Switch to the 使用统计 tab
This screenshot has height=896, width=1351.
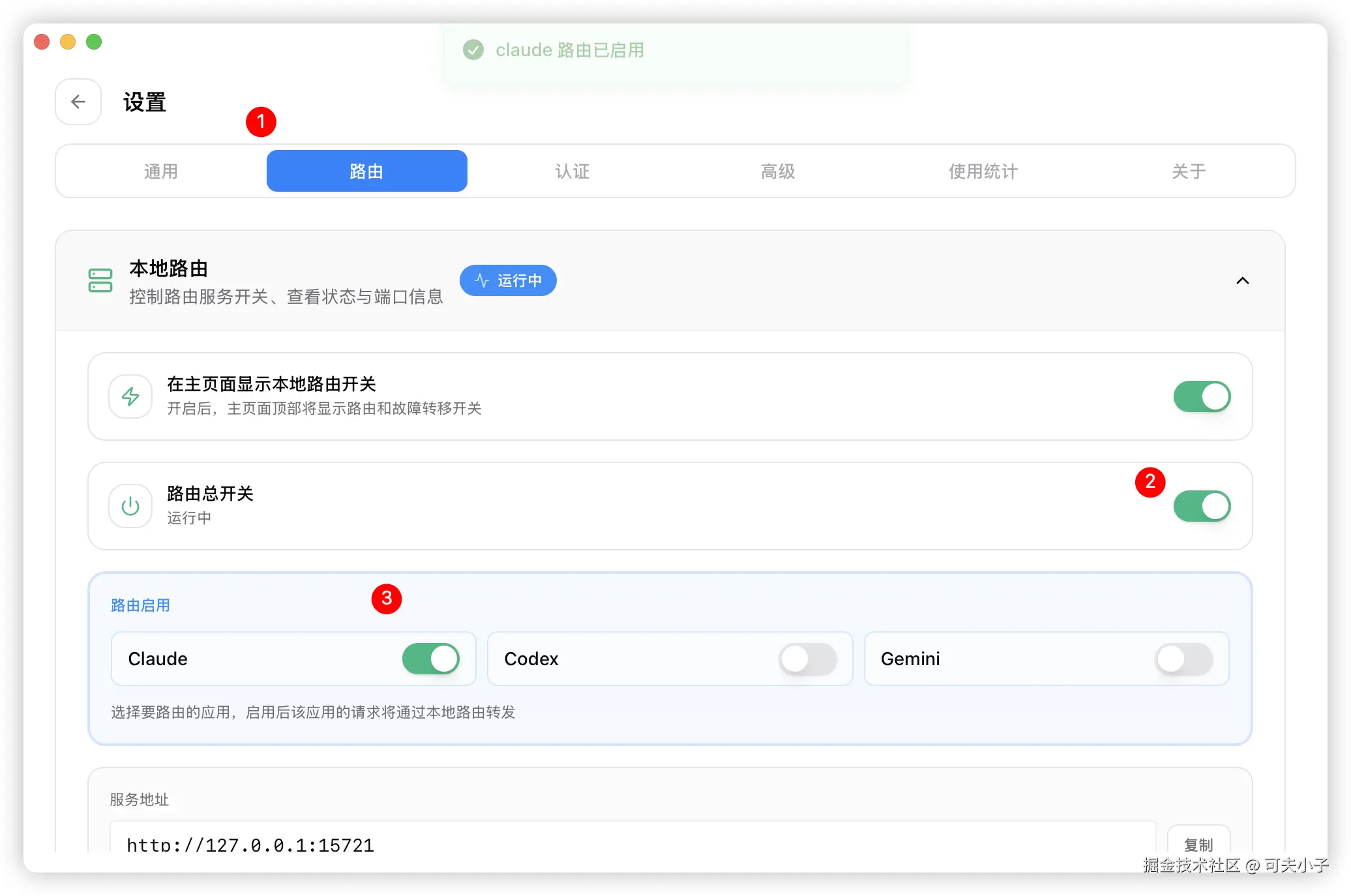click(983, 171)
